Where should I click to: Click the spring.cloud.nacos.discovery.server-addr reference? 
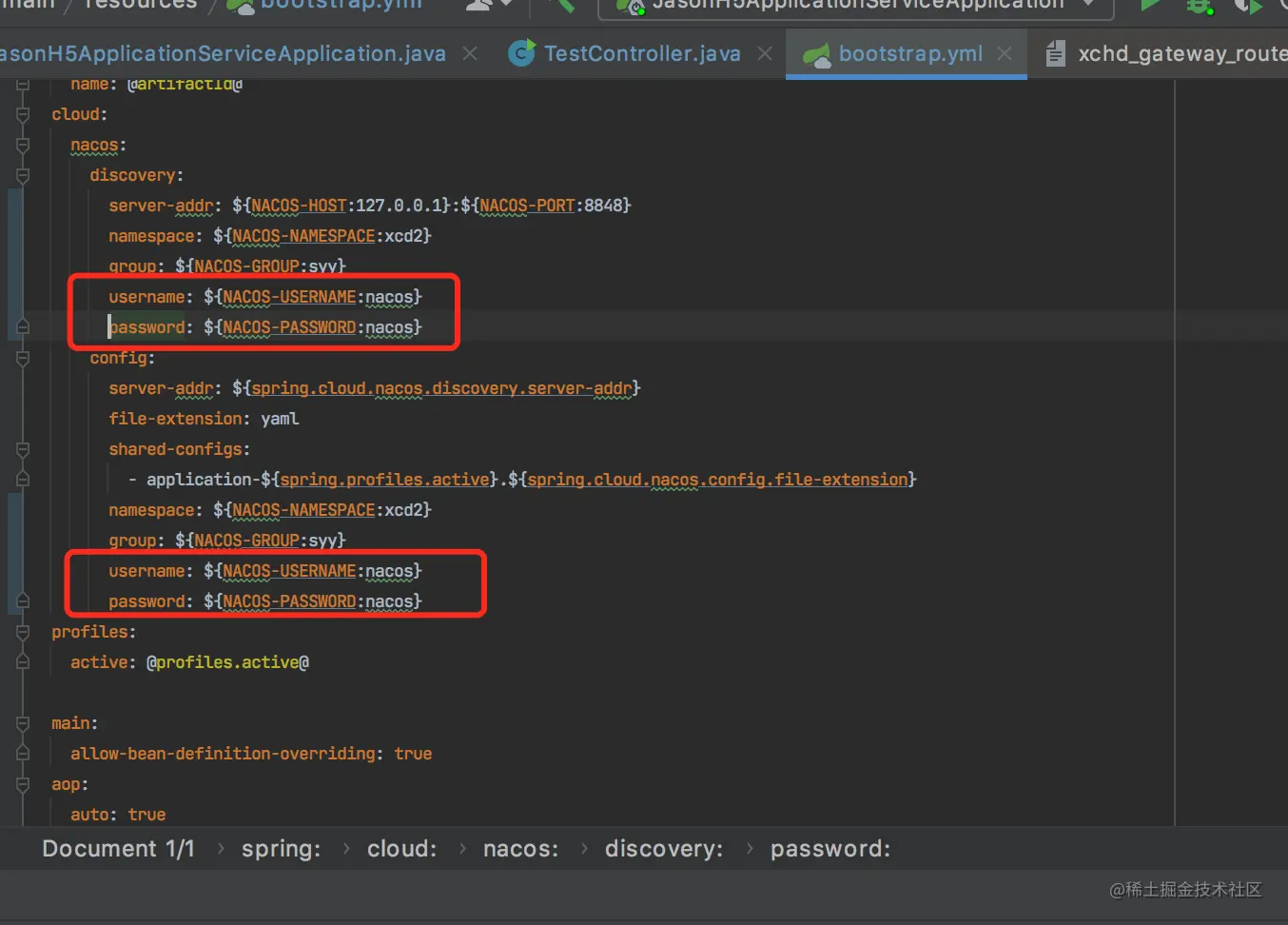[441, 388]
